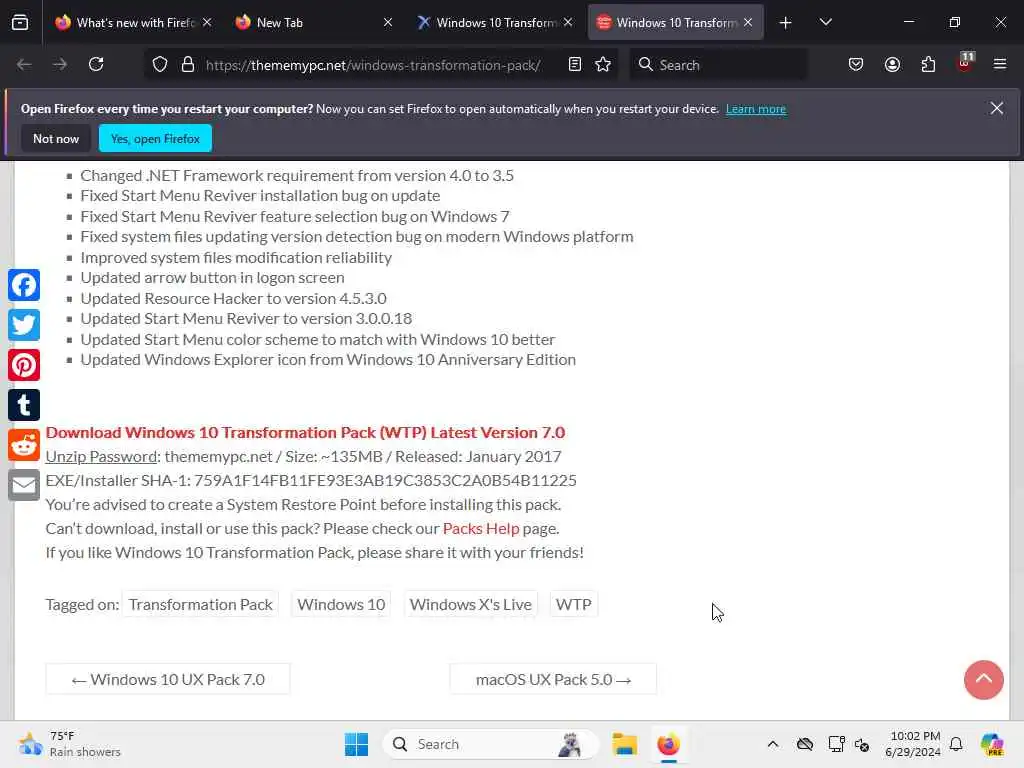Open Unzip Password link
The width and height of the screenshot is (1024, 768).
[101, 456]
